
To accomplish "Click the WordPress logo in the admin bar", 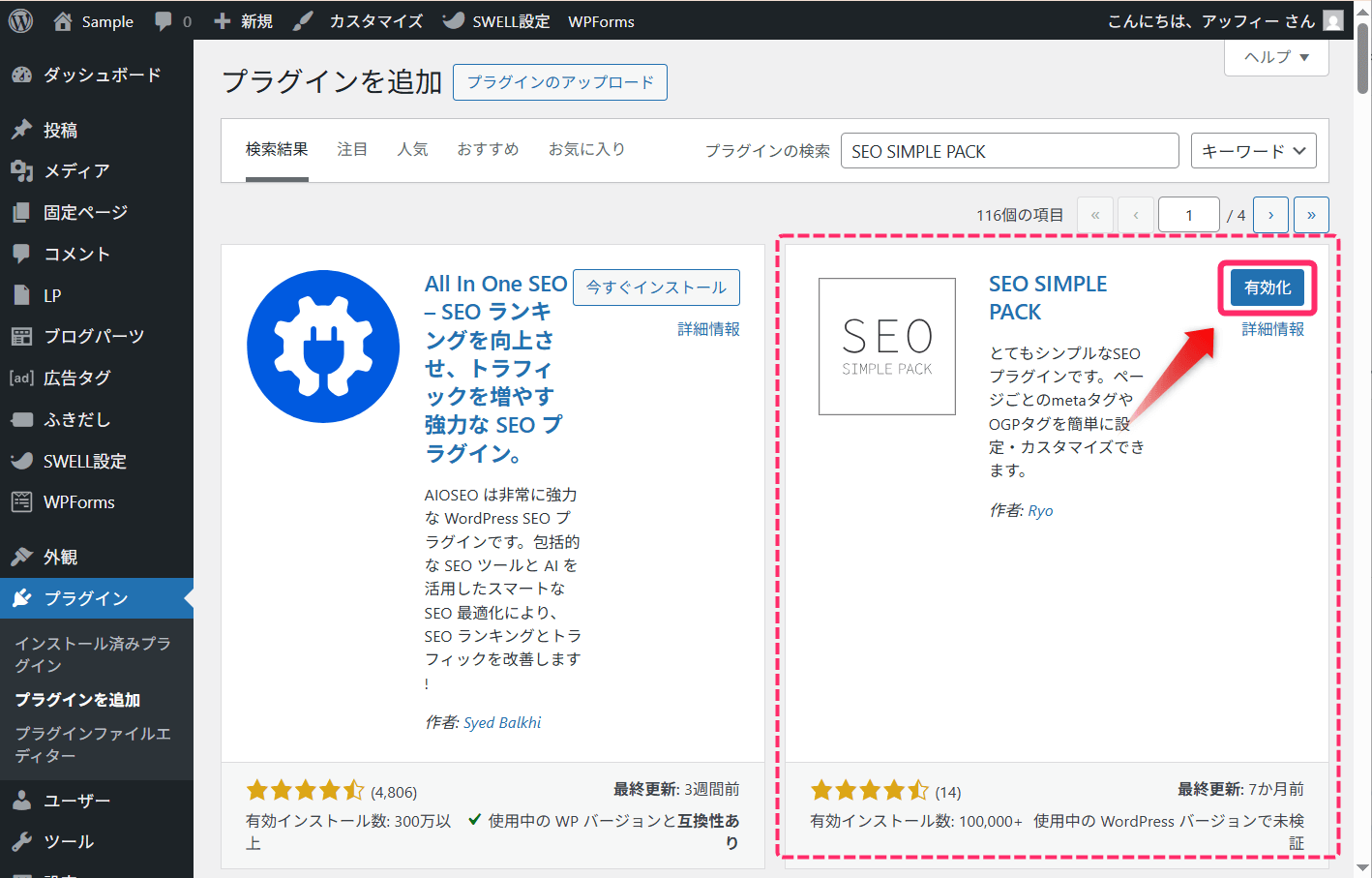I will coord(20,20).
